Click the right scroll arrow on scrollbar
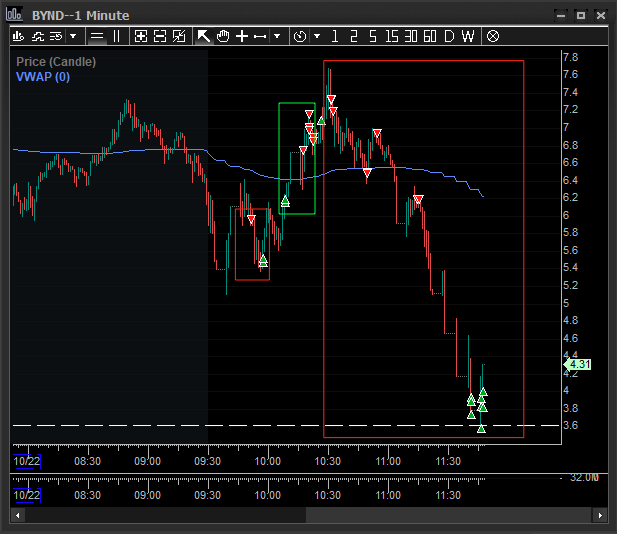 600,515
